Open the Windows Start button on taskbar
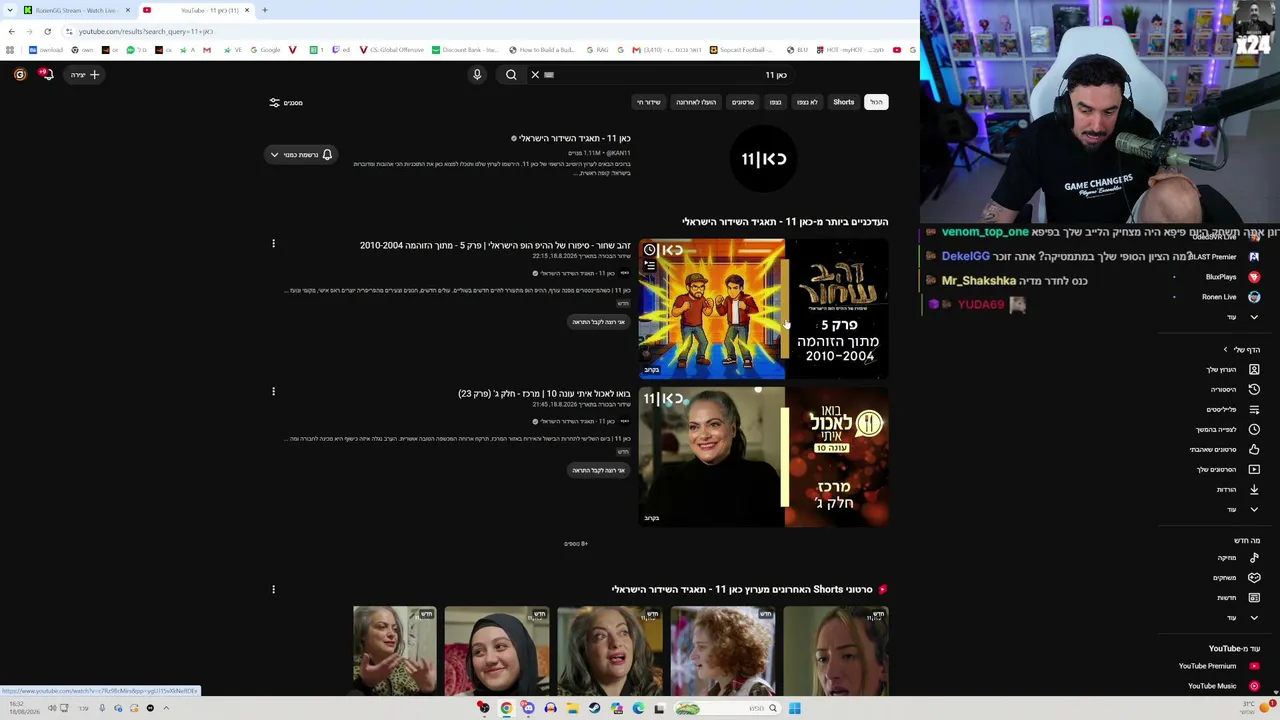Image resolution: width=1280 pixels, height=720 pixels. (x=794, y=708)
